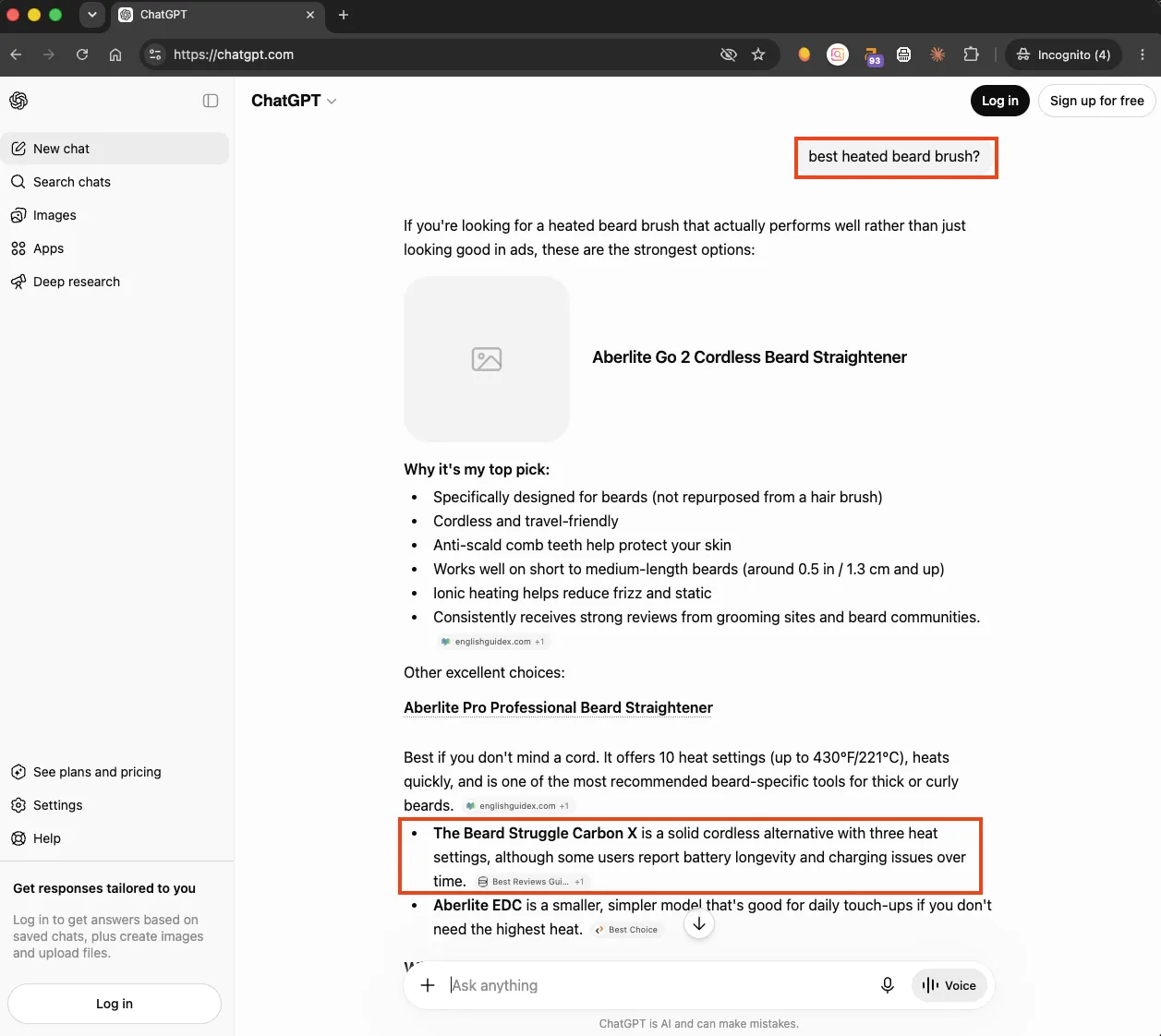Image resolution: width=1161 pixels, height=1036 pixels.
Task: Start Voice mode
Action: [x=949, y=985]
